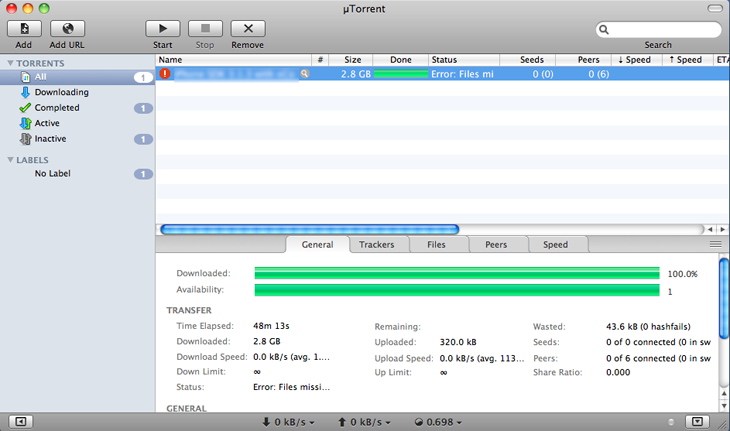Image resolution: width=730 pixels, height=431 pixels.
Task: Sort by Status column header
Action: click(x=464, y=60)
